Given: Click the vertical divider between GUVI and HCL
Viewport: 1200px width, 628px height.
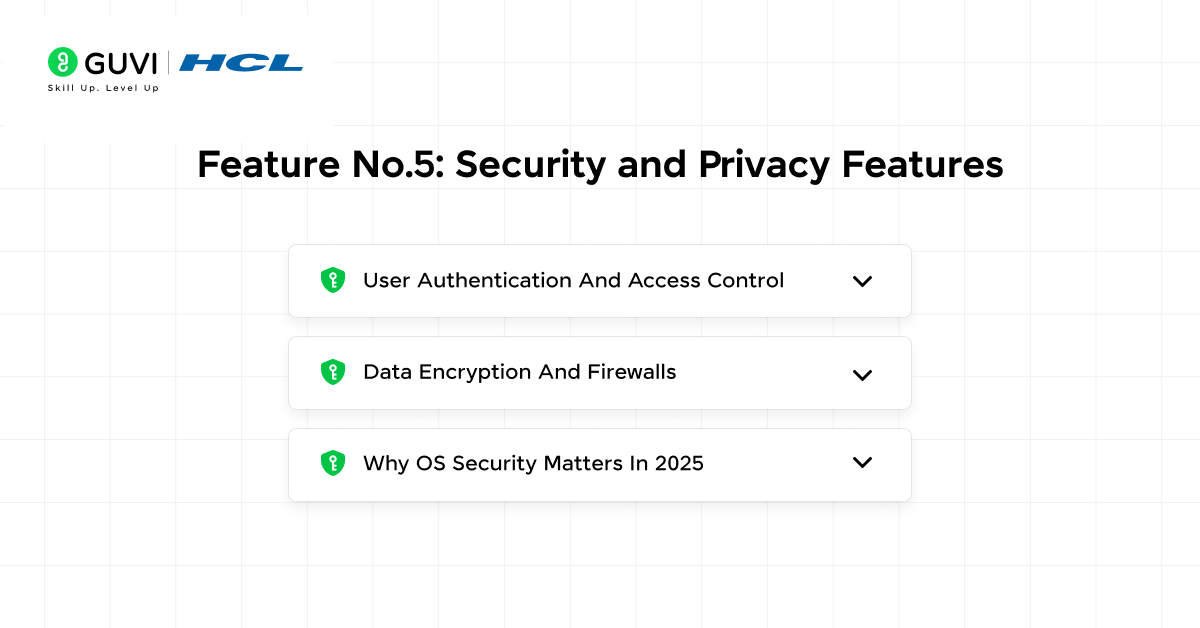Looking at the screenshot, I should [169, 63].
